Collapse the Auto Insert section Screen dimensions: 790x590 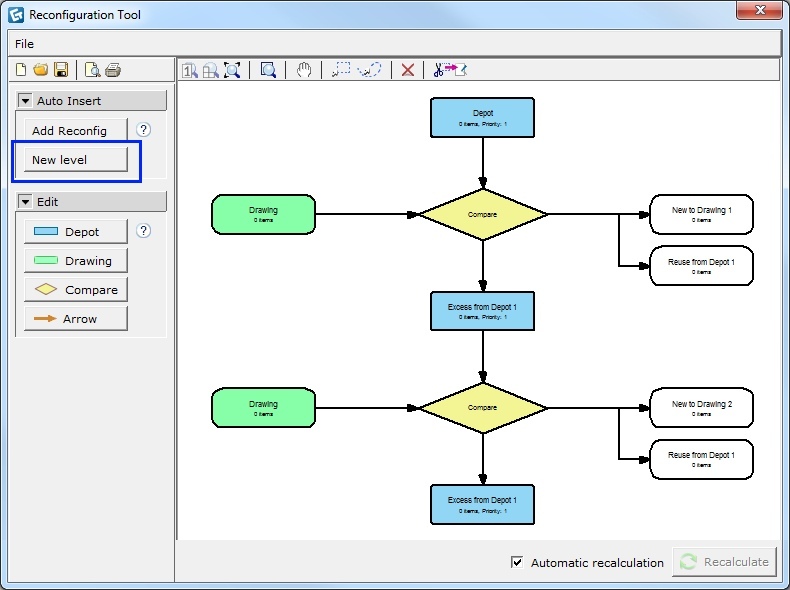[x=25, y=101]
